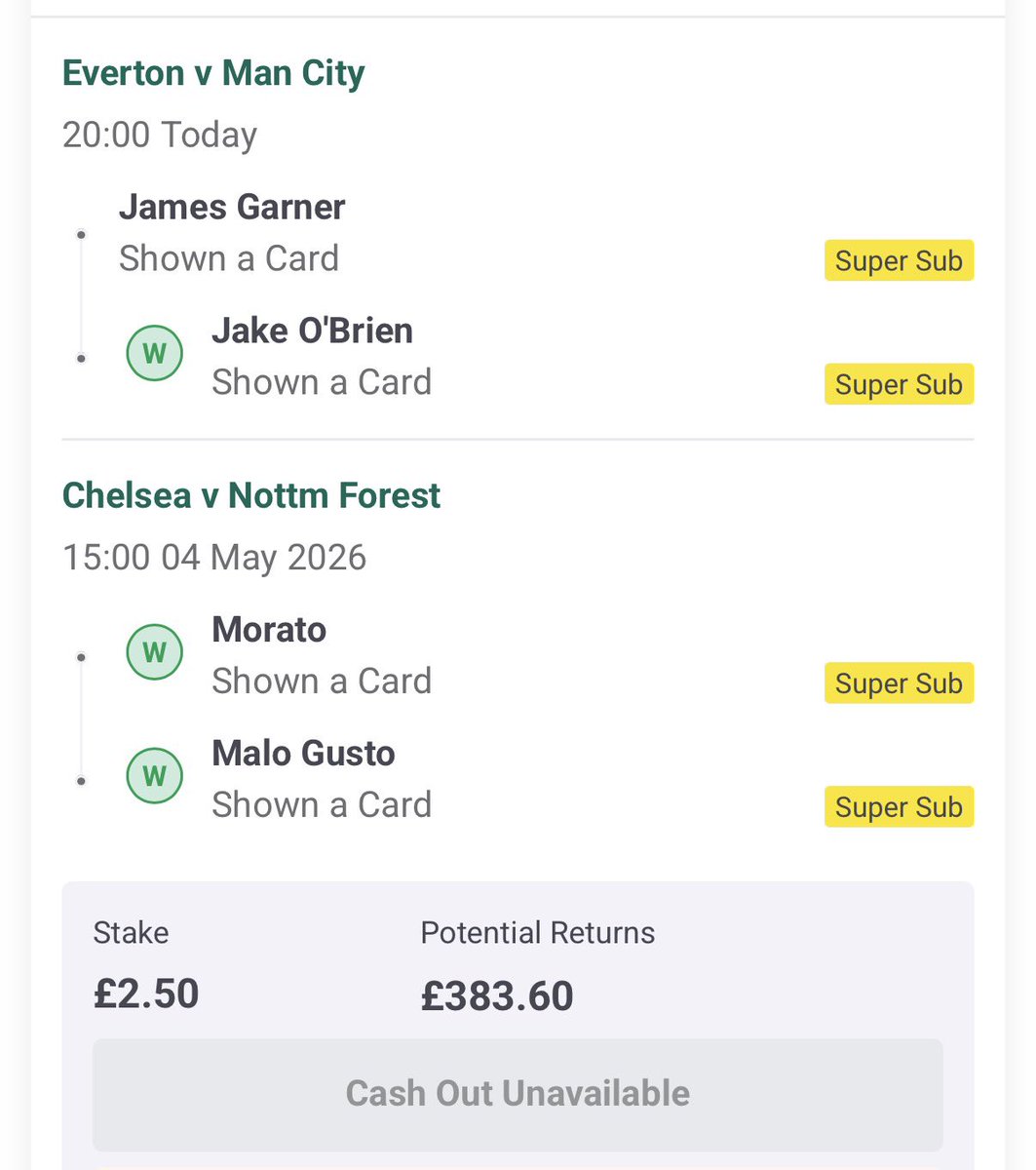The image size is (1036, 1170).
Task: Click Super Sub badge for Morato
Action: click(x=899, y=683)
